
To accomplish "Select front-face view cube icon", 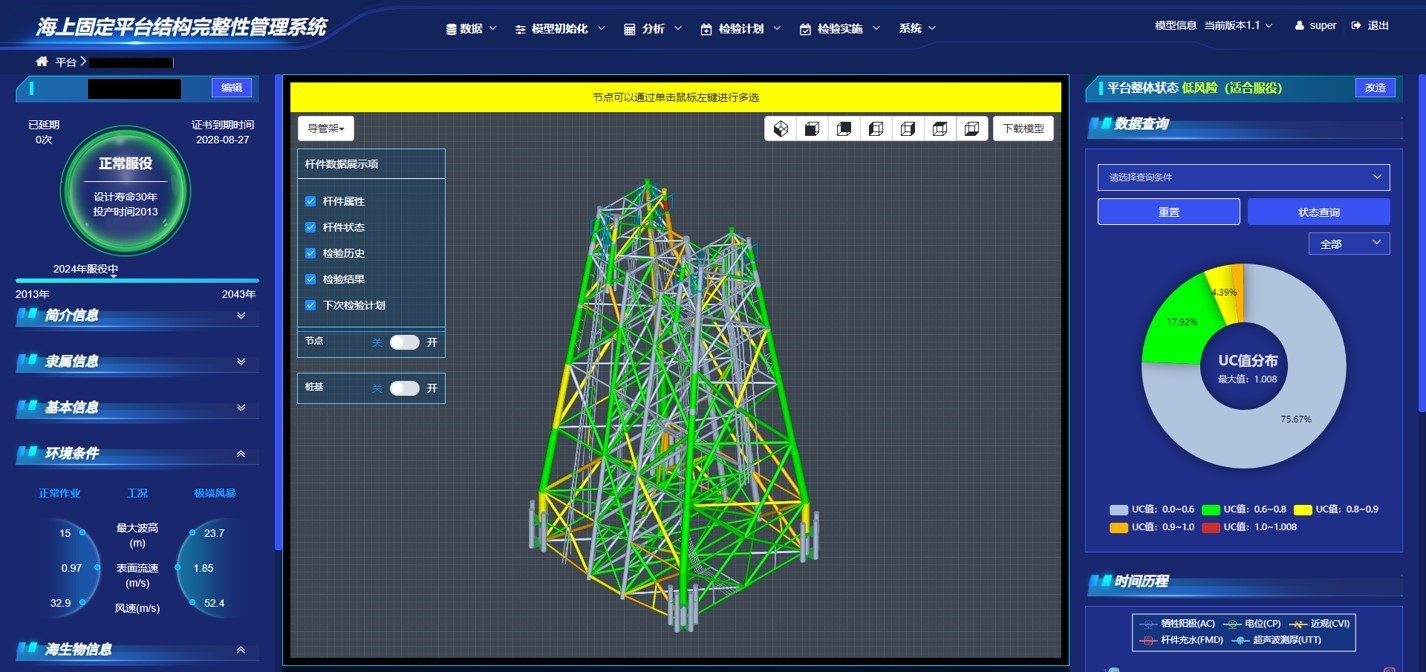I will click(813, 129).
